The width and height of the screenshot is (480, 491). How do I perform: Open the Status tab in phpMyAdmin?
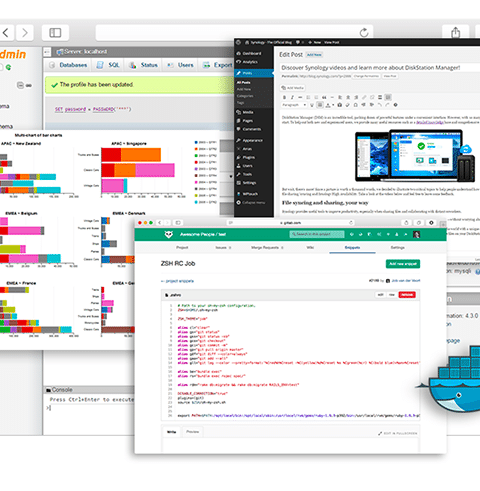[x=143, y=65]
